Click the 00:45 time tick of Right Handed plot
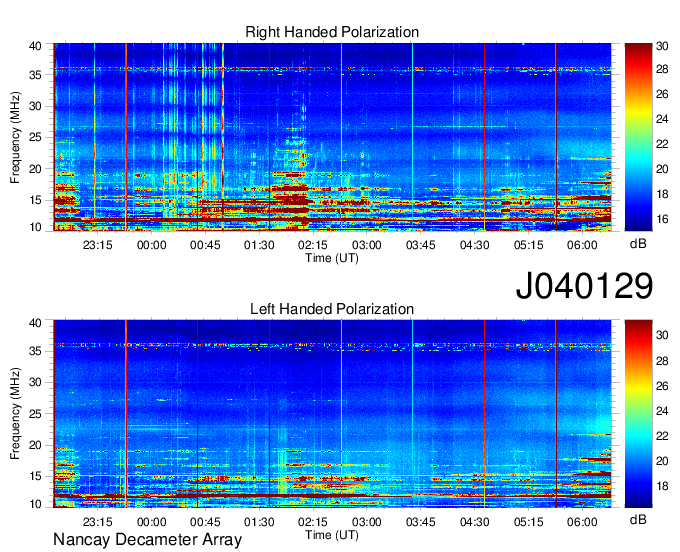Viewport: 680px width, 552px height. point(205,245)
